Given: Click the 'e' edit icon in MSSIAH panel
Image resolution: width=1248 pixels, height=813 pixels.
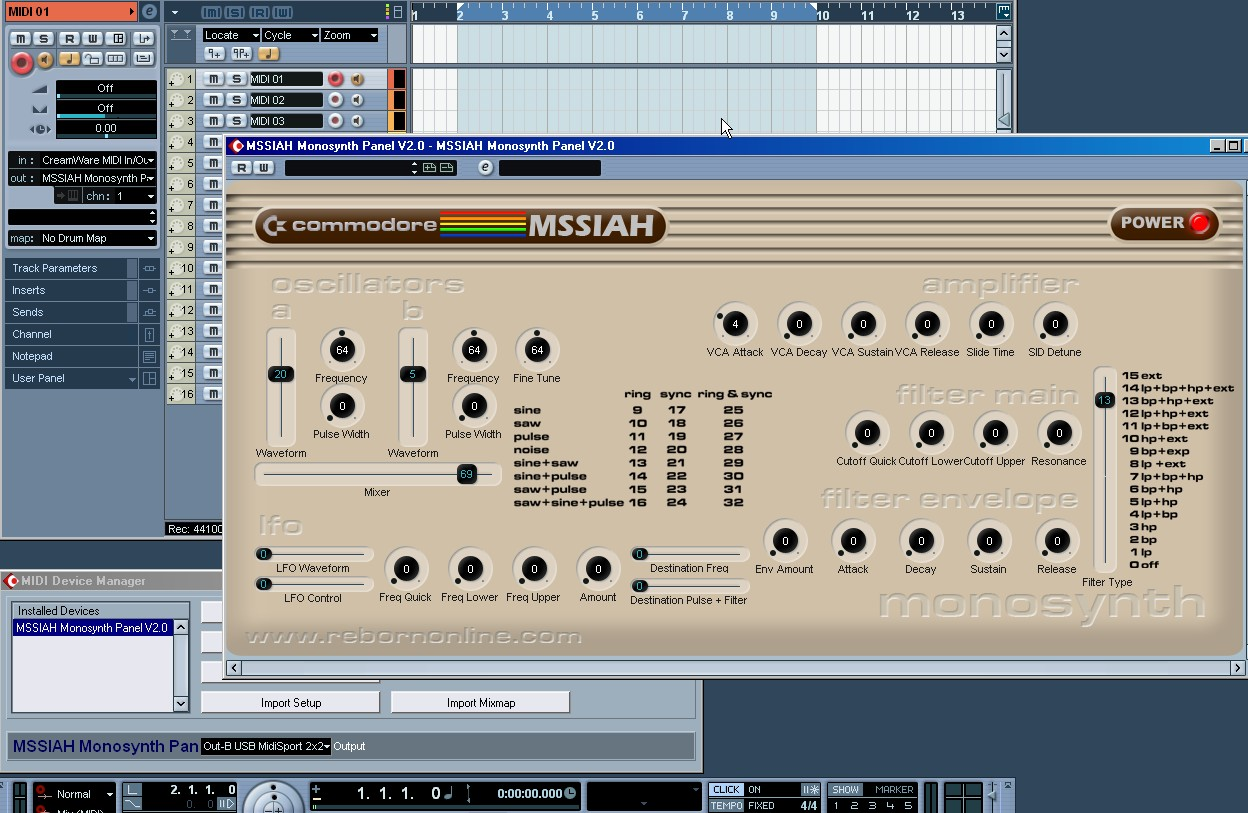Looking at the screenshot, I should pos(486,167).
